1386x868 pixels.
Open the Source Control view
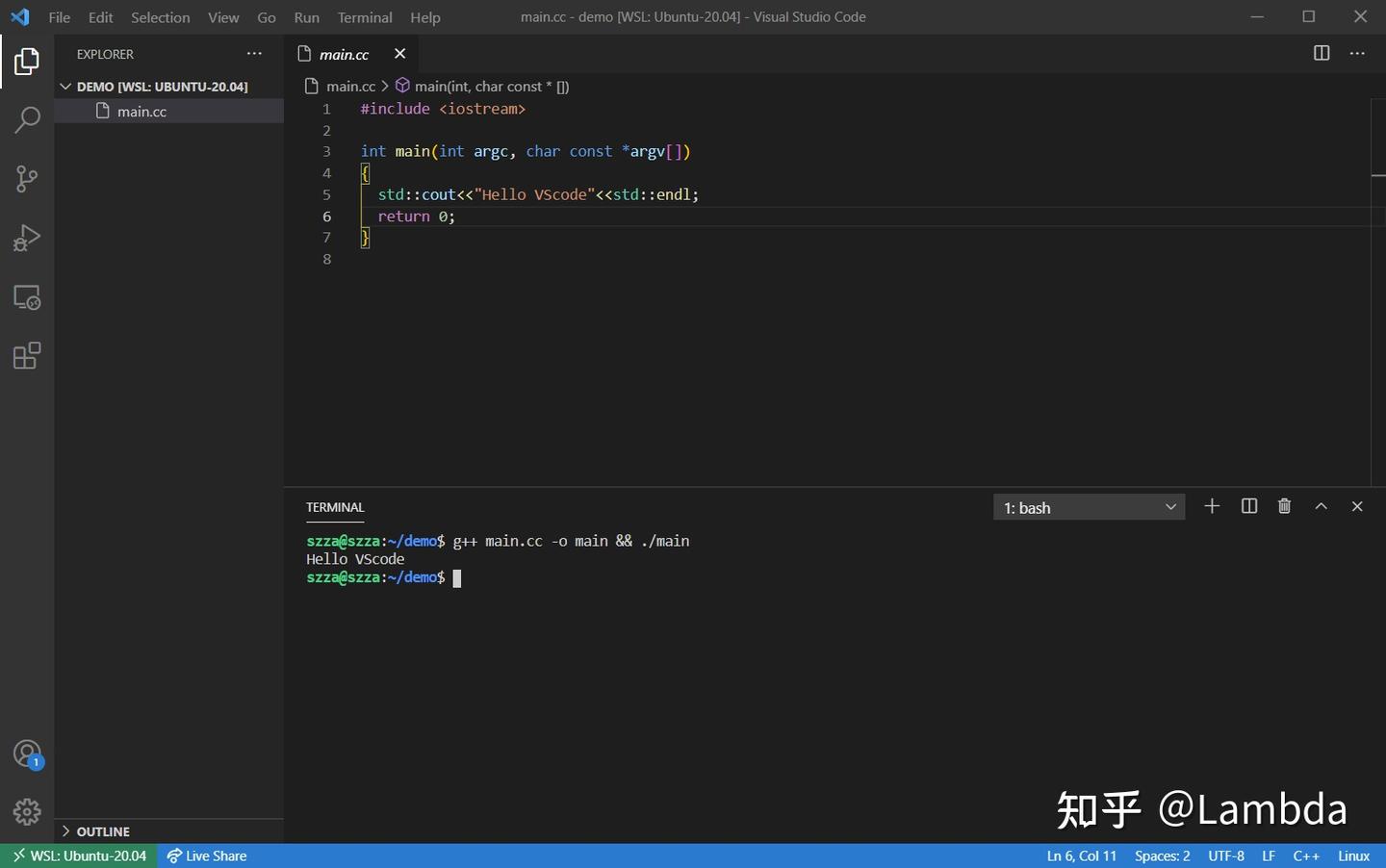26,179
